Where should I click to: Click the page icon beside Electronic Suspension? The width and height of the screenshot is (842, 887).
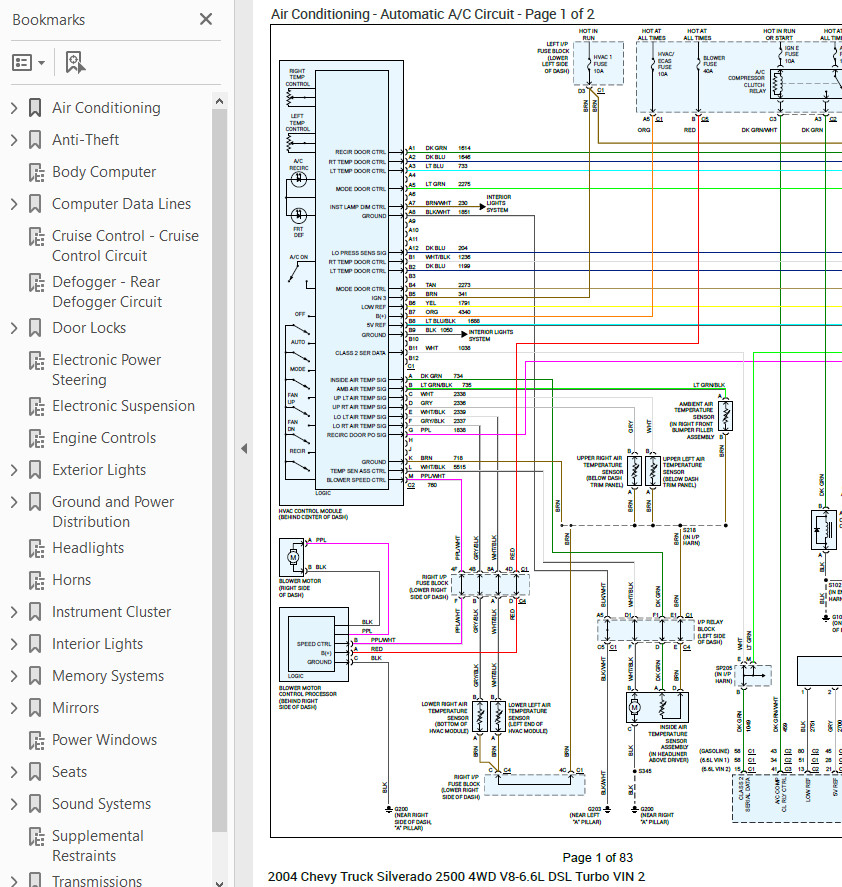(34, 405)
